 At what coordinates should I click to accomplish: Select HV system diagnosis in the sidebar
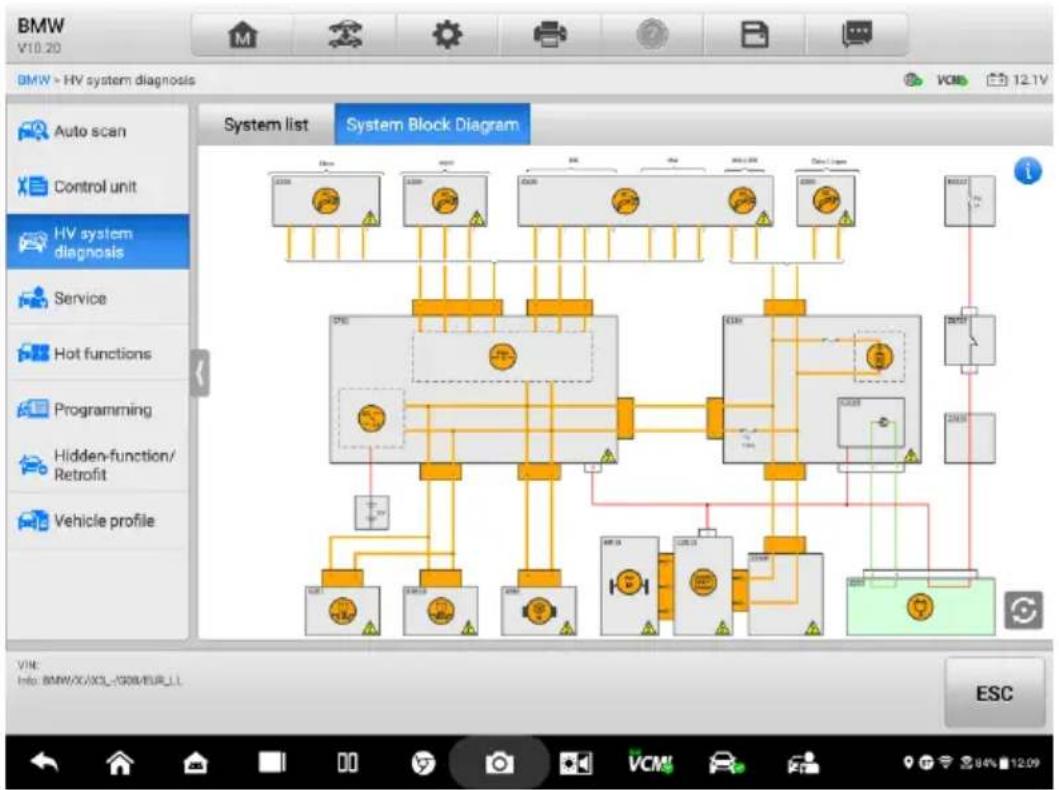pos(98,242)
